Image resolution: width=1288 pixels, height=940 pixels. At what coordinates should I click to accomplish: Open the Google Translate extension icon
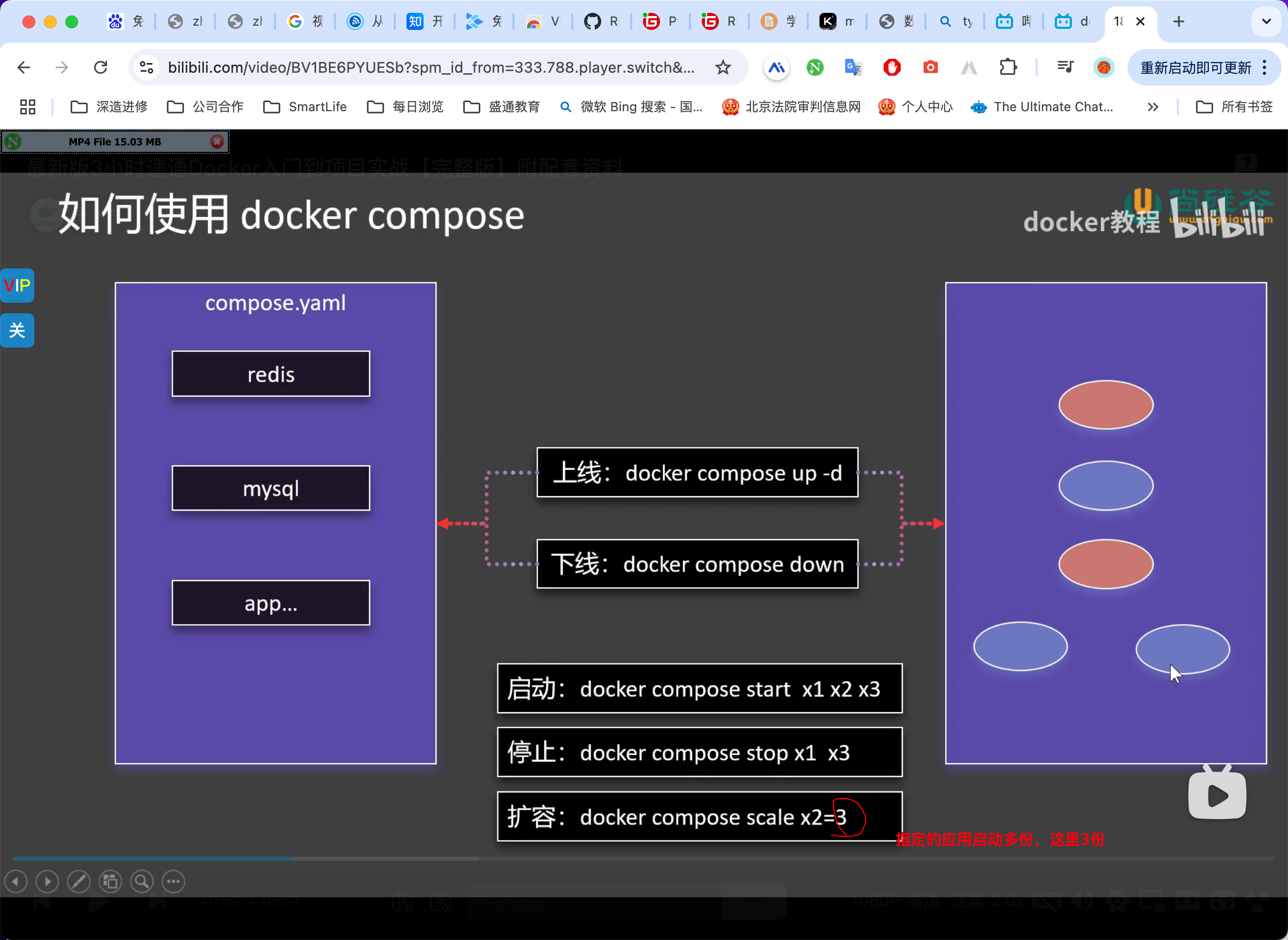tap(853, 68)
